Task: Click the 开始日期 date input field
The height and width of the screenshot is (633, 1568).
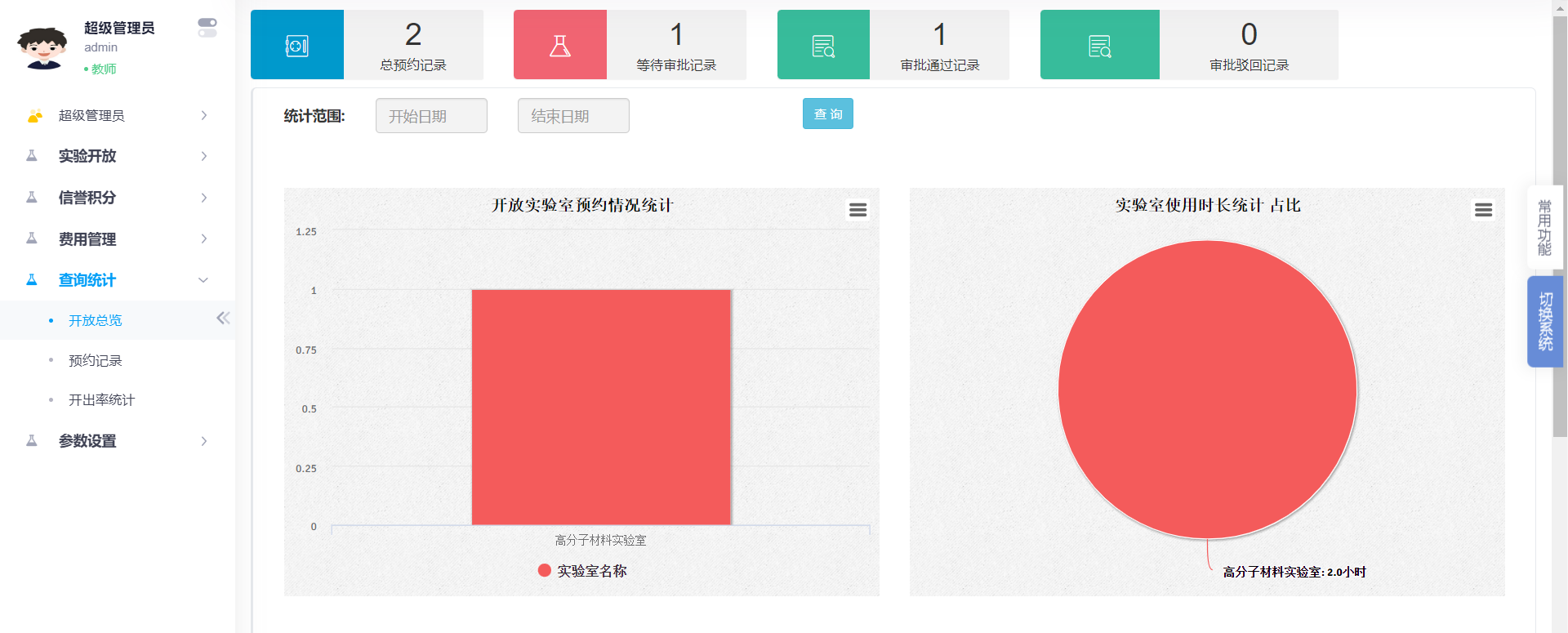Action: point(431,116)
